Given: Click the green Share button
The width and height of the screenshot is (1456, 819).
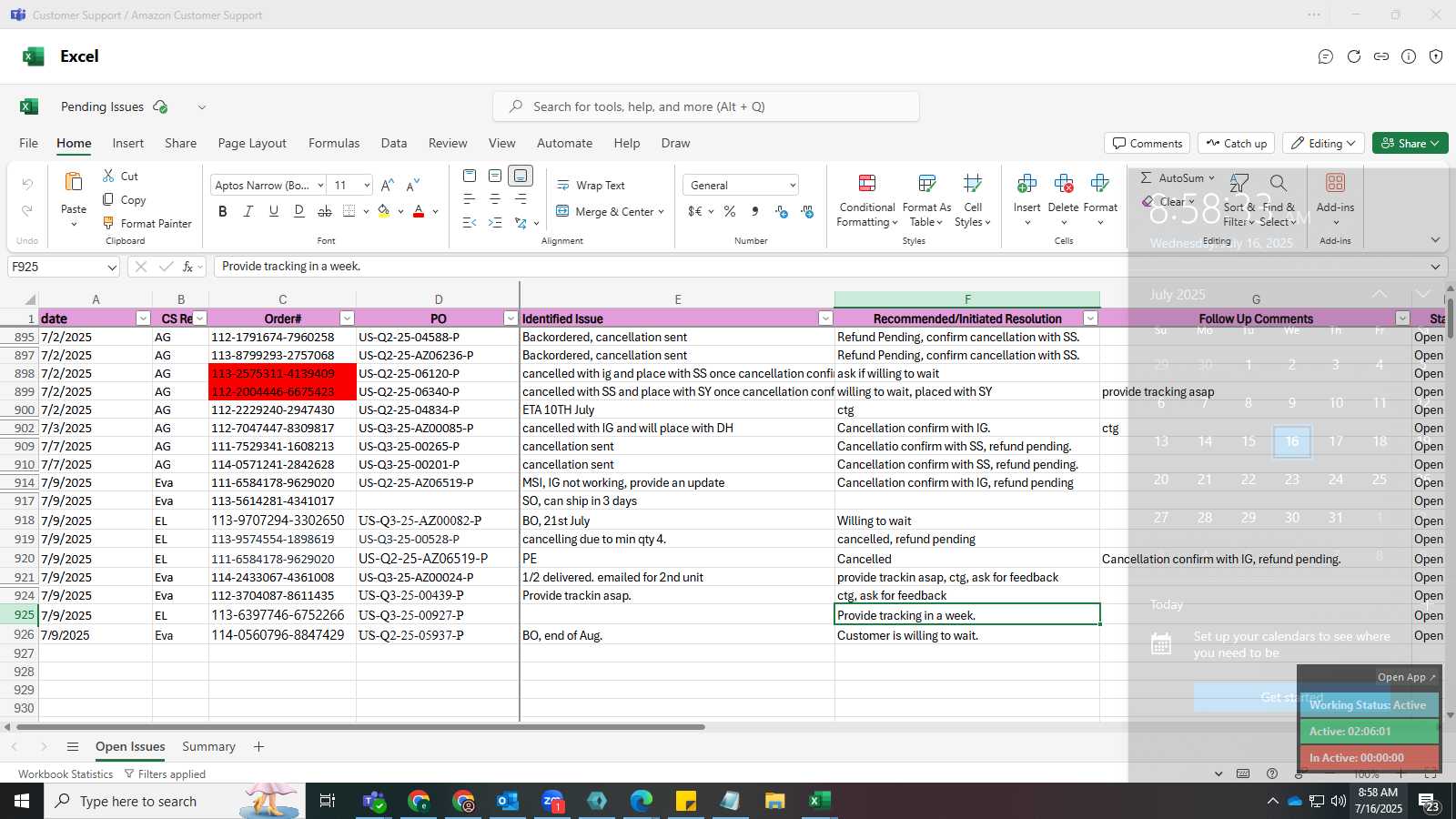Looking at the screenshot, I should click(1410, 143).
